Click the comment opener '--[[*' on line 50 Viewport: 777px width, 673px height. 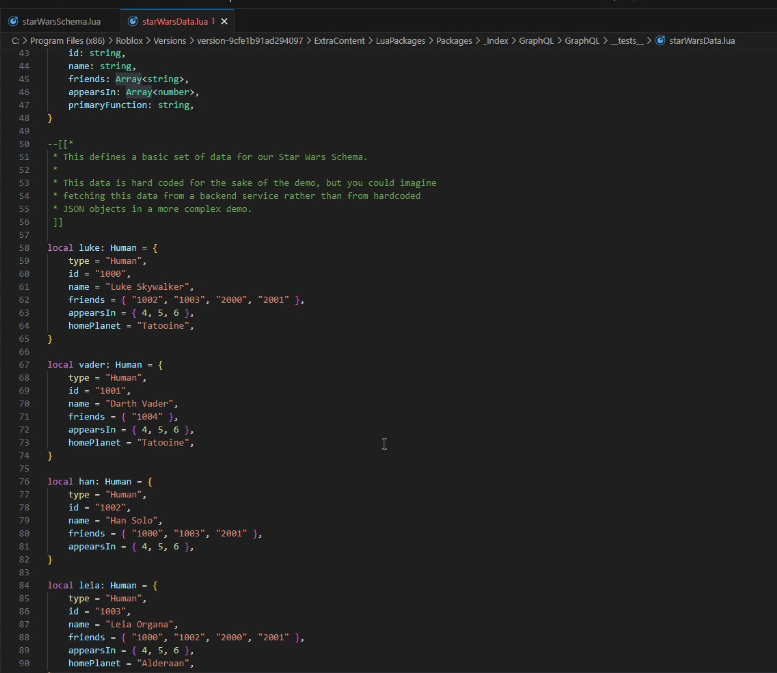60,144
